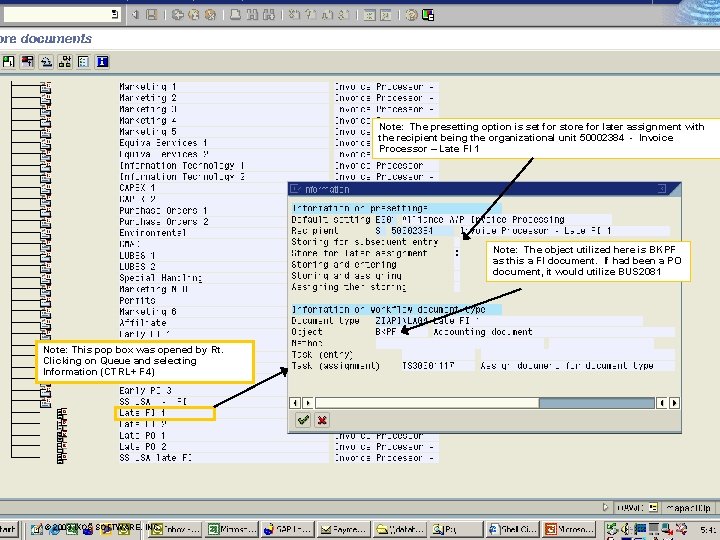This screenshot has width=720, height=540.
Task: Click the first application toolbar icon with green dot
Action: tap(8, 62)
